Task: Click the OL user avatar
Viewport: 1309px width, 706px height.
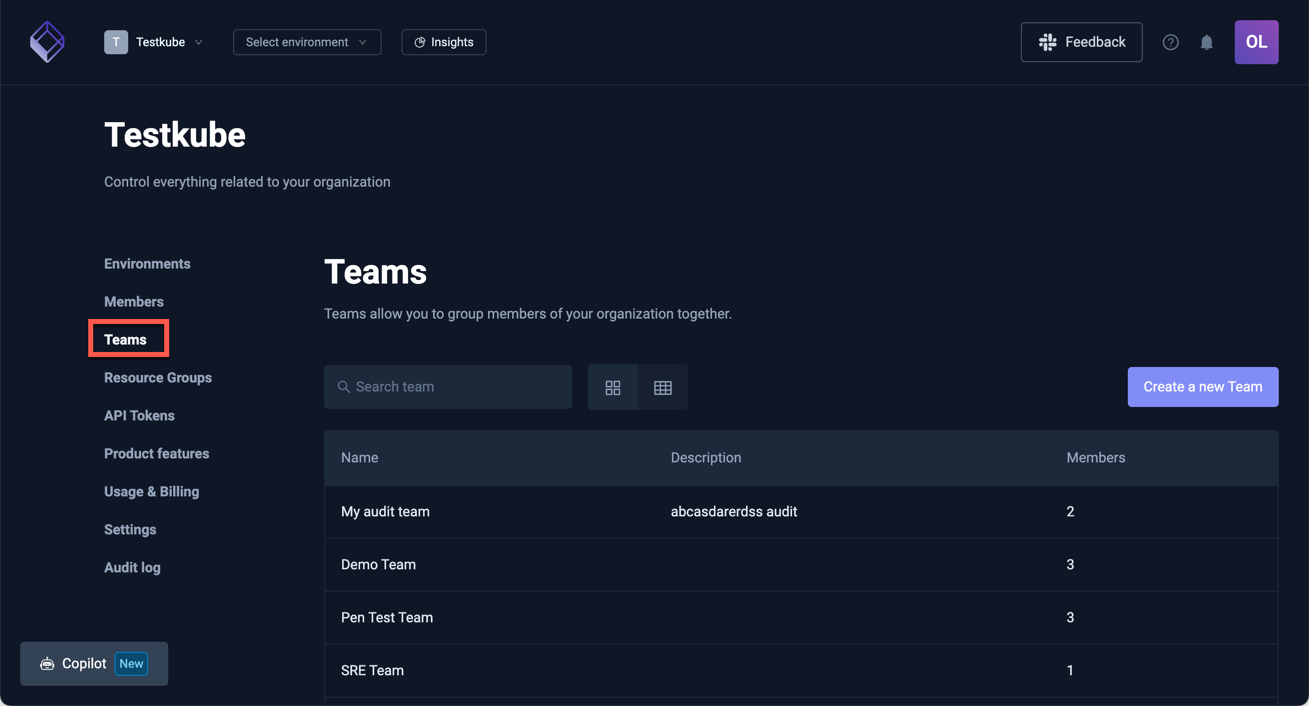Action: click(x=1256, y=42)
